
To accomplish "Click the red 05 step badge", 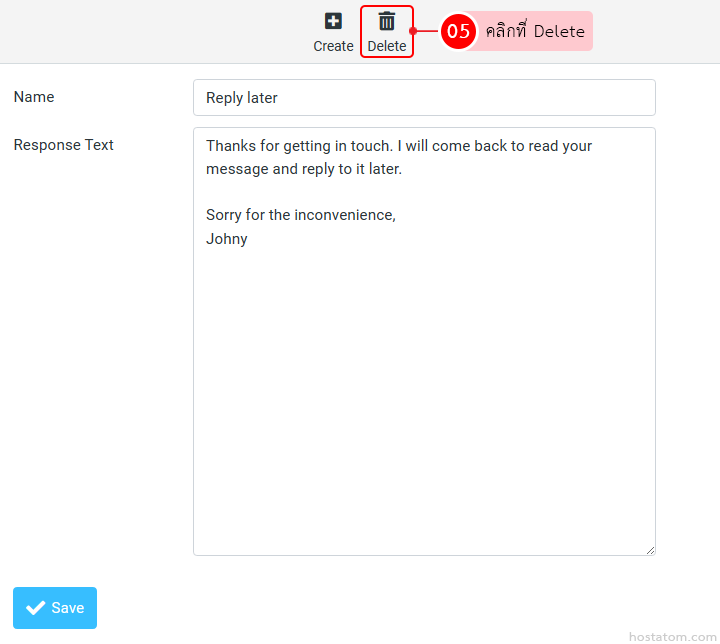I will click(x=458, y=31).
